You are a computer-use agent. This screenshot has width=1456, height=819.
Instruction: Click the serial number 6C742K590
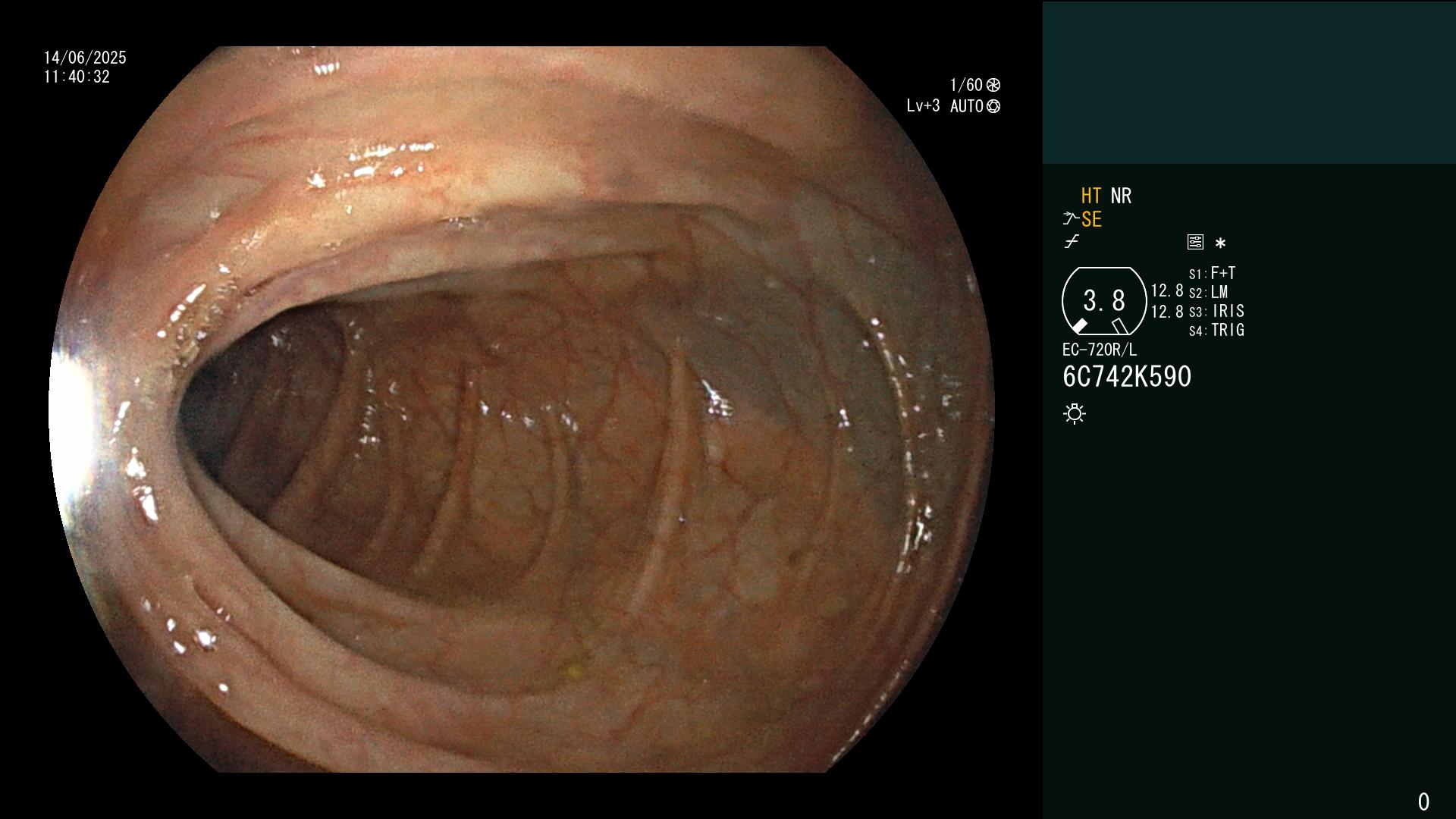(1127, 377)
